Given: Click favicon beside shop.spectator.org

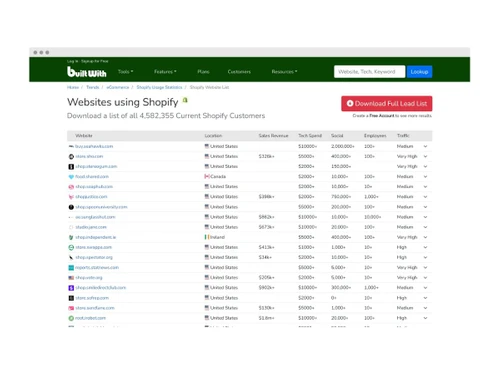Looking at the screenshot, I should pyautogui.click(x=71, y=257).
